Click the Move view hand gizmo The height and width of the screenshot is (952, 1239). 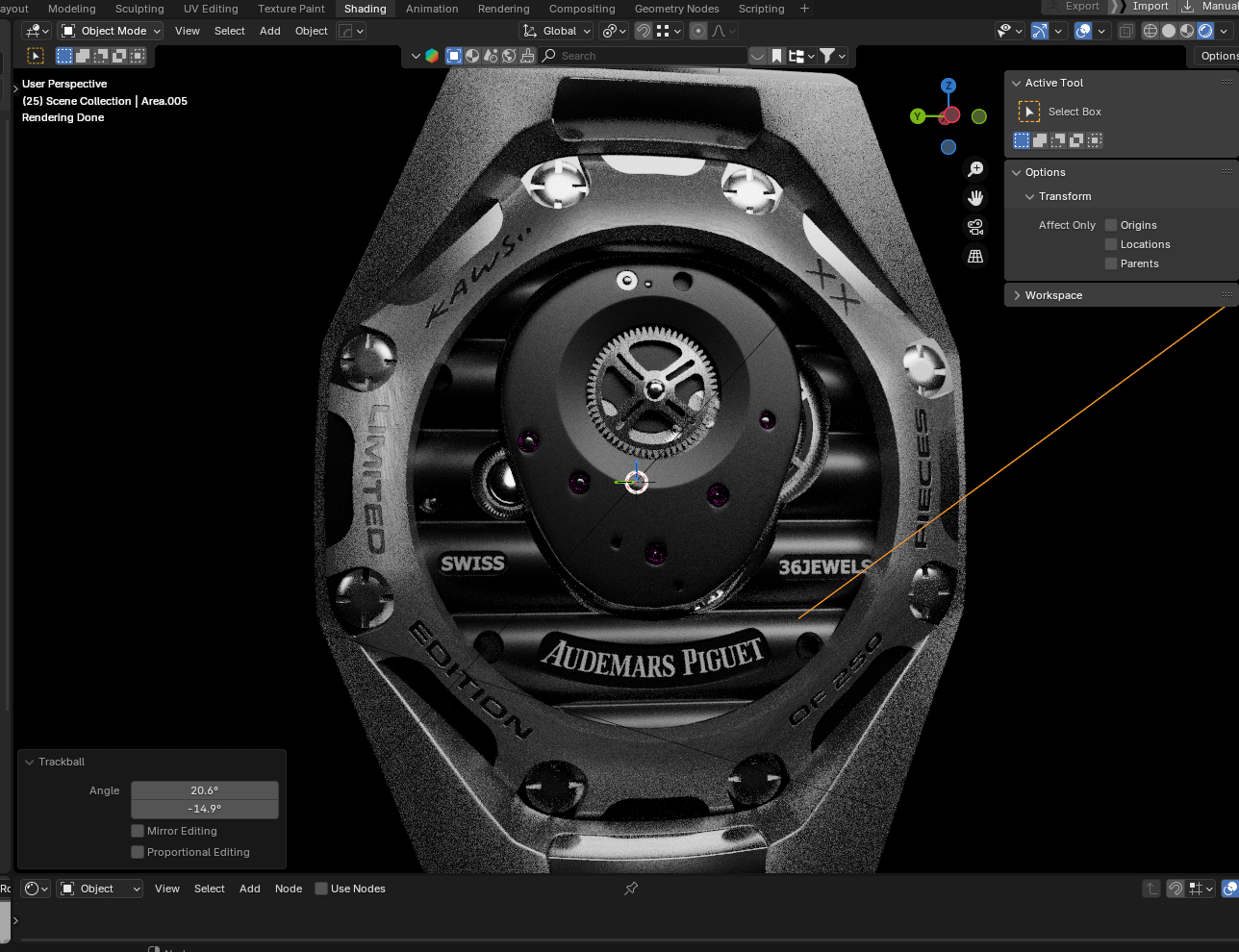click(975, 198)
